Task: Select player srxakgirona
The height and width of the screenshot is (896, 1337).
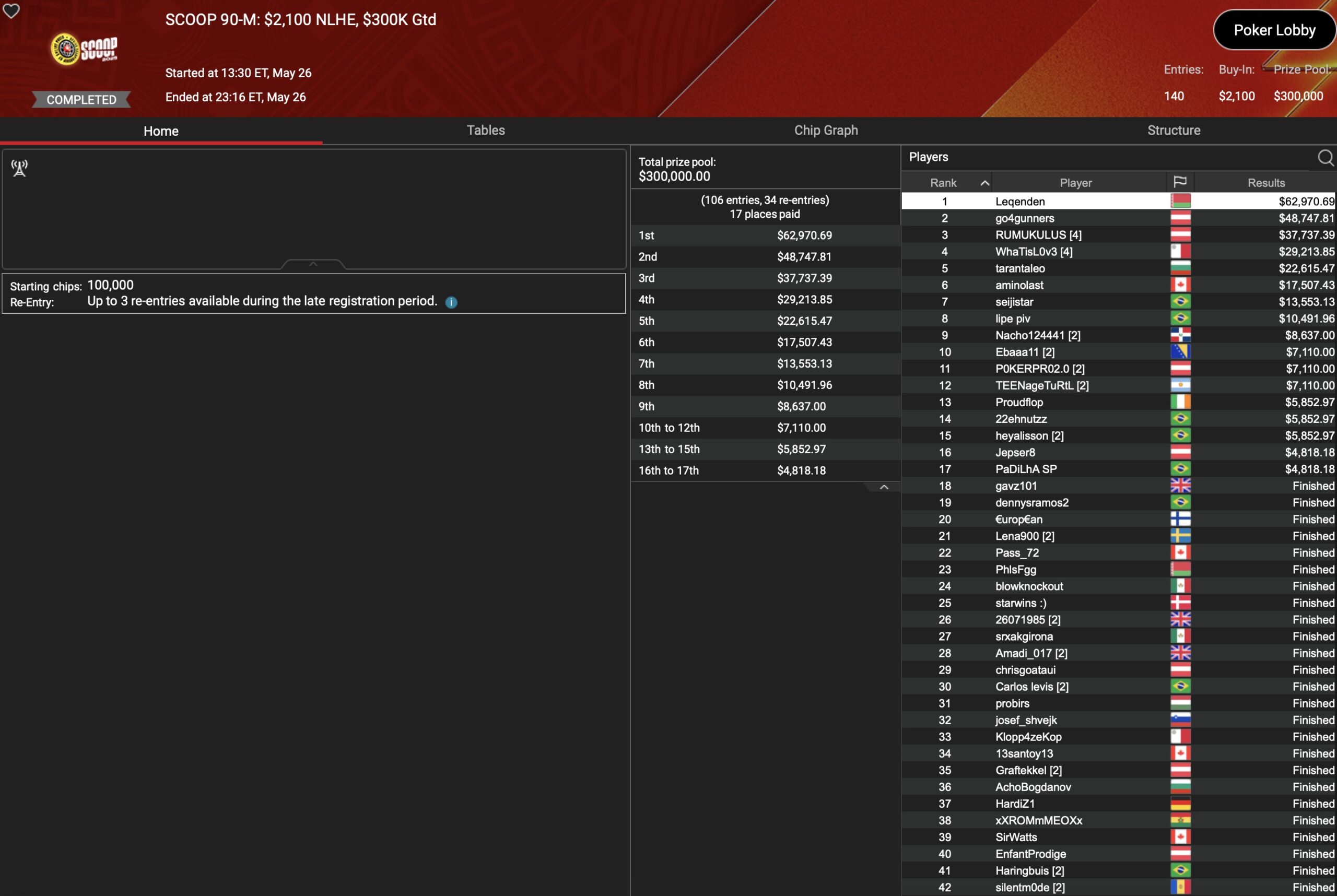Action: tap(1119, 636)
